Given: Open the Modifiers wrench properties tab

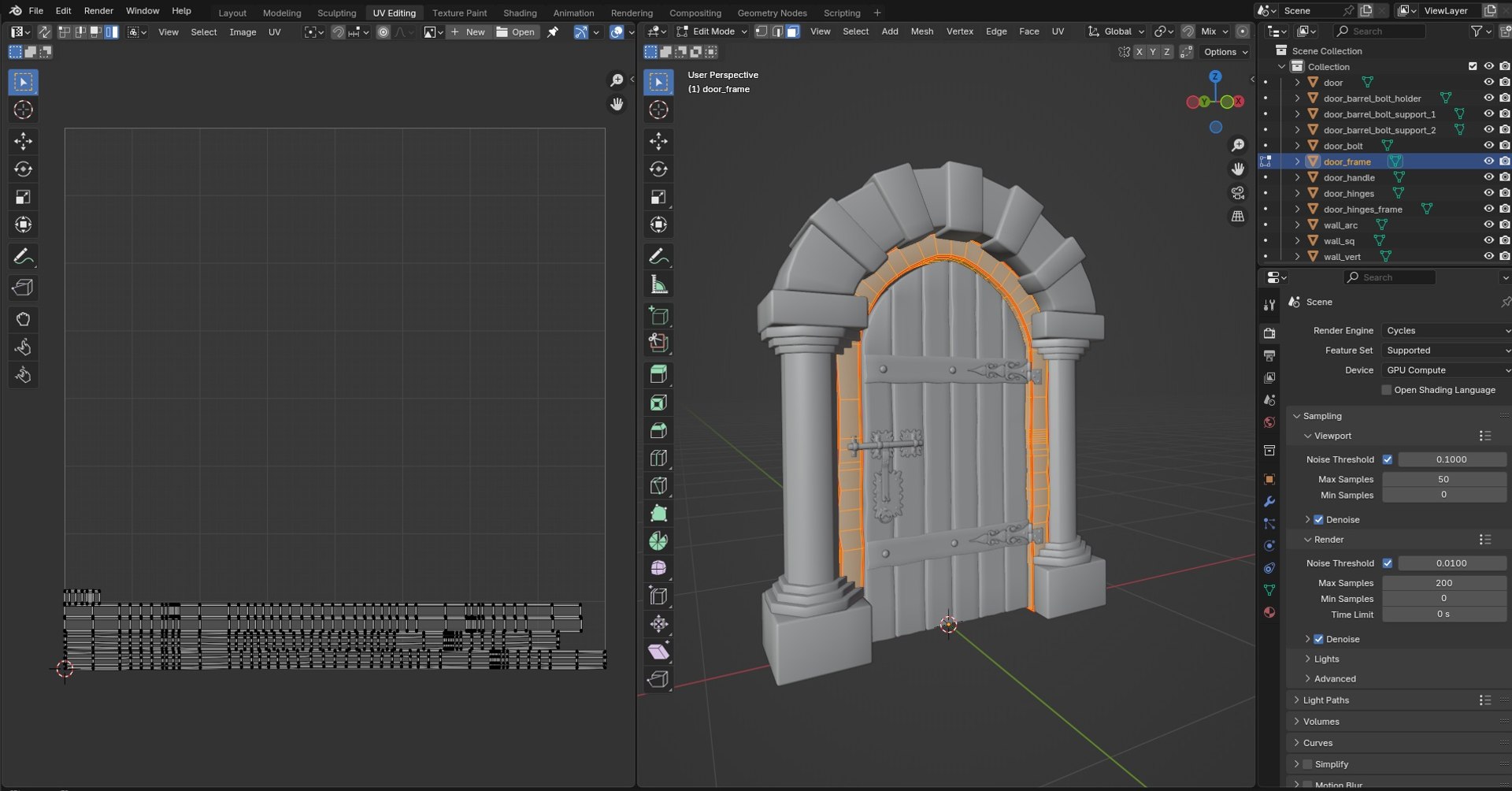Looking at the screenshot, I should 1269,501.
